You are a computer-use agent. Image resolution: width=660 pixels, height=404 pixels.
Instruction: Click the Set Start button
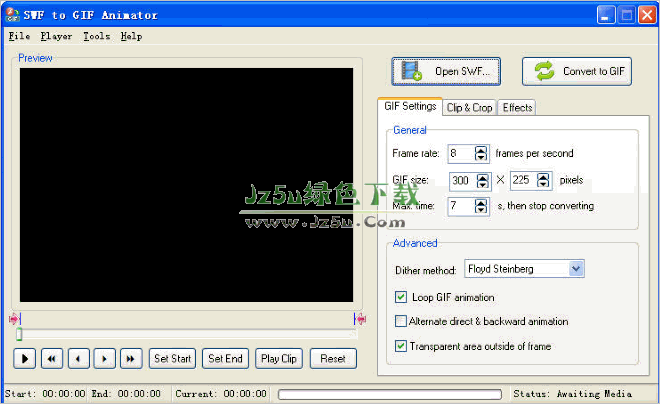(173, 359)
